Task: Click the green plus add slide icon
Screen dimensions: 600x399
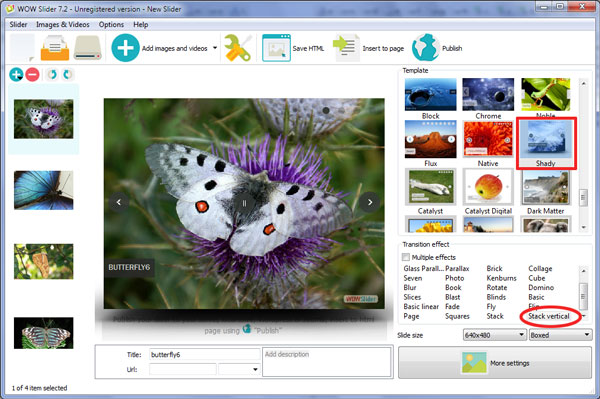Action: [16, 74]
